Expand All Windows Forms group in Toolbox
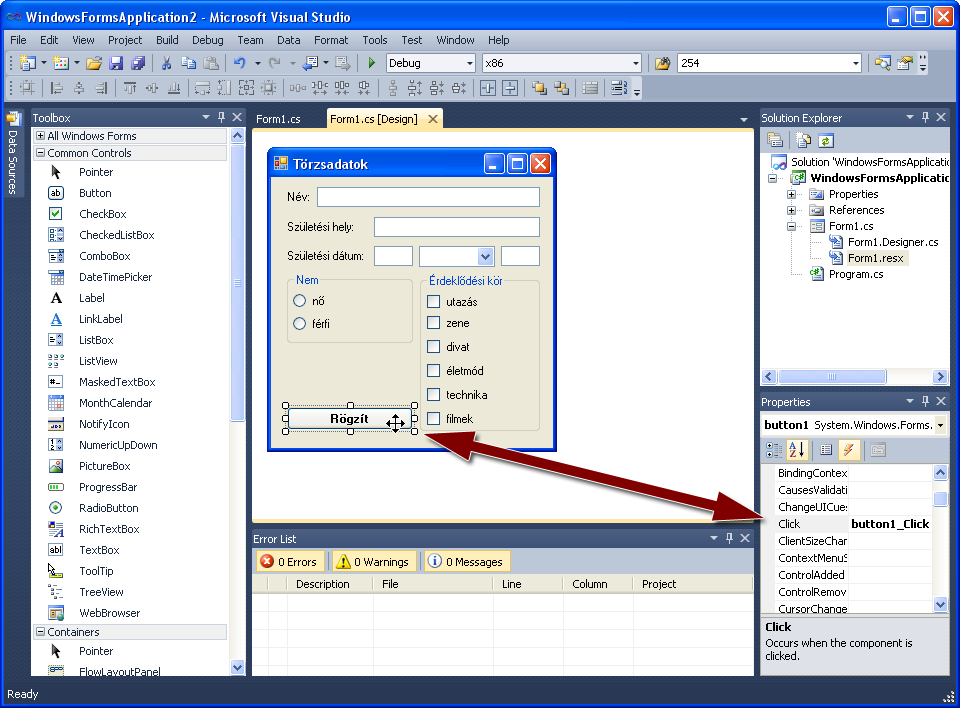 coord(40,135)
